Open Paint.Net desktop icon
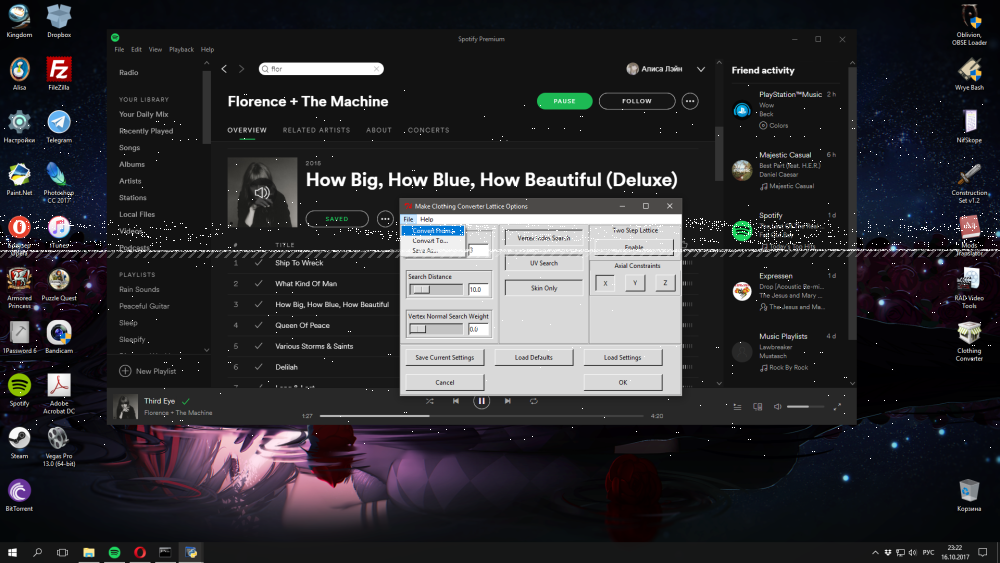Viewport: 1000px width, 563px height. (x=19, y=179)
